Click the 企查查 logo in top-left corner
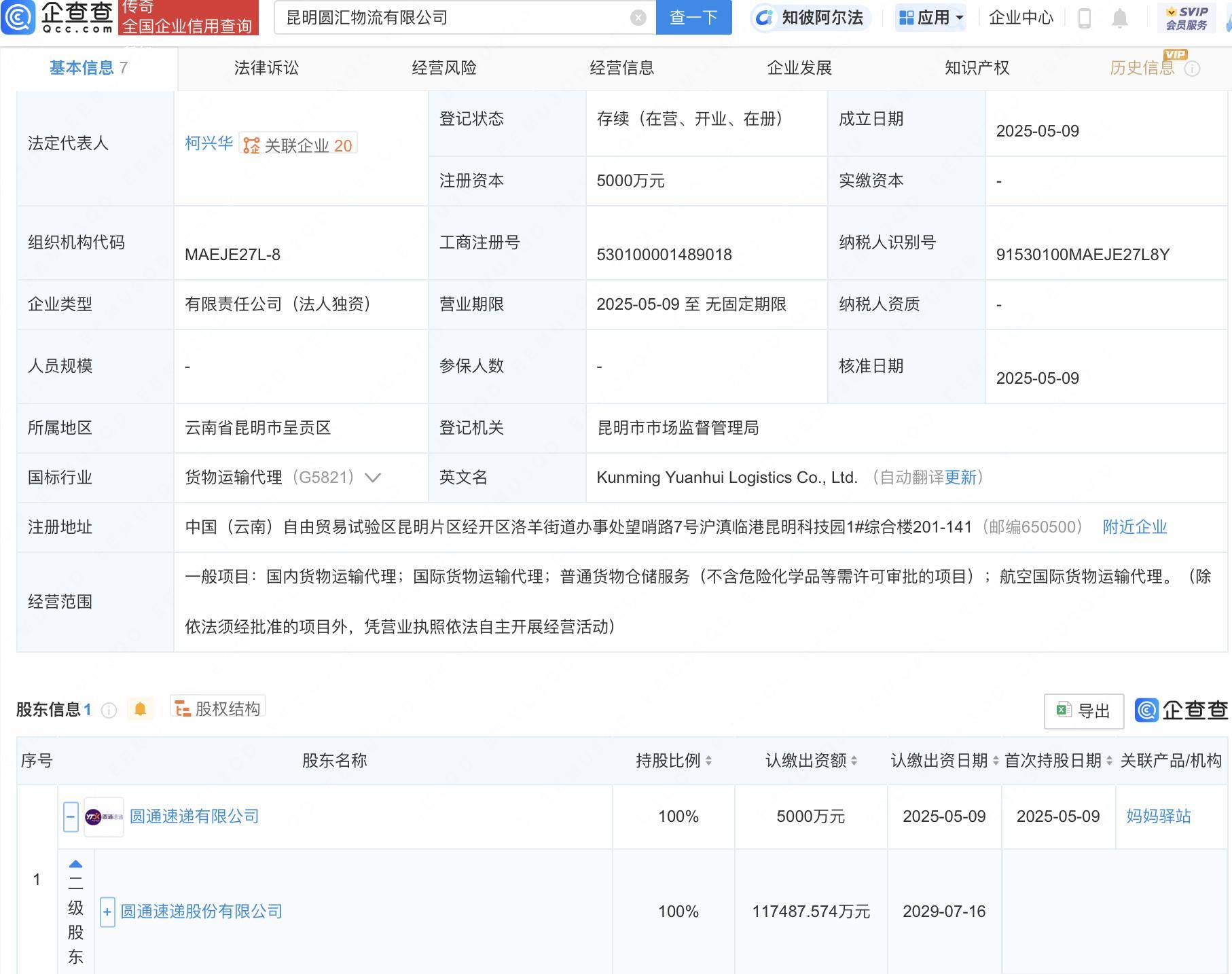 [x=65, y=18]
